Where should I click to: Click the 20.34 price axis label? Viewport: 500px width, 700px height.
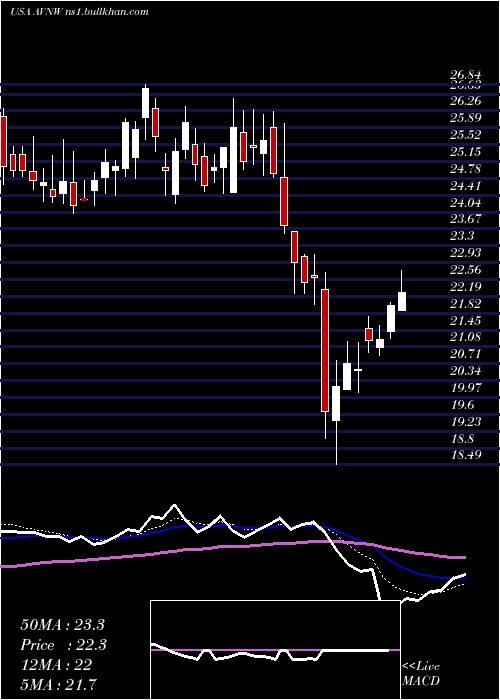click(x=465, y=371)
